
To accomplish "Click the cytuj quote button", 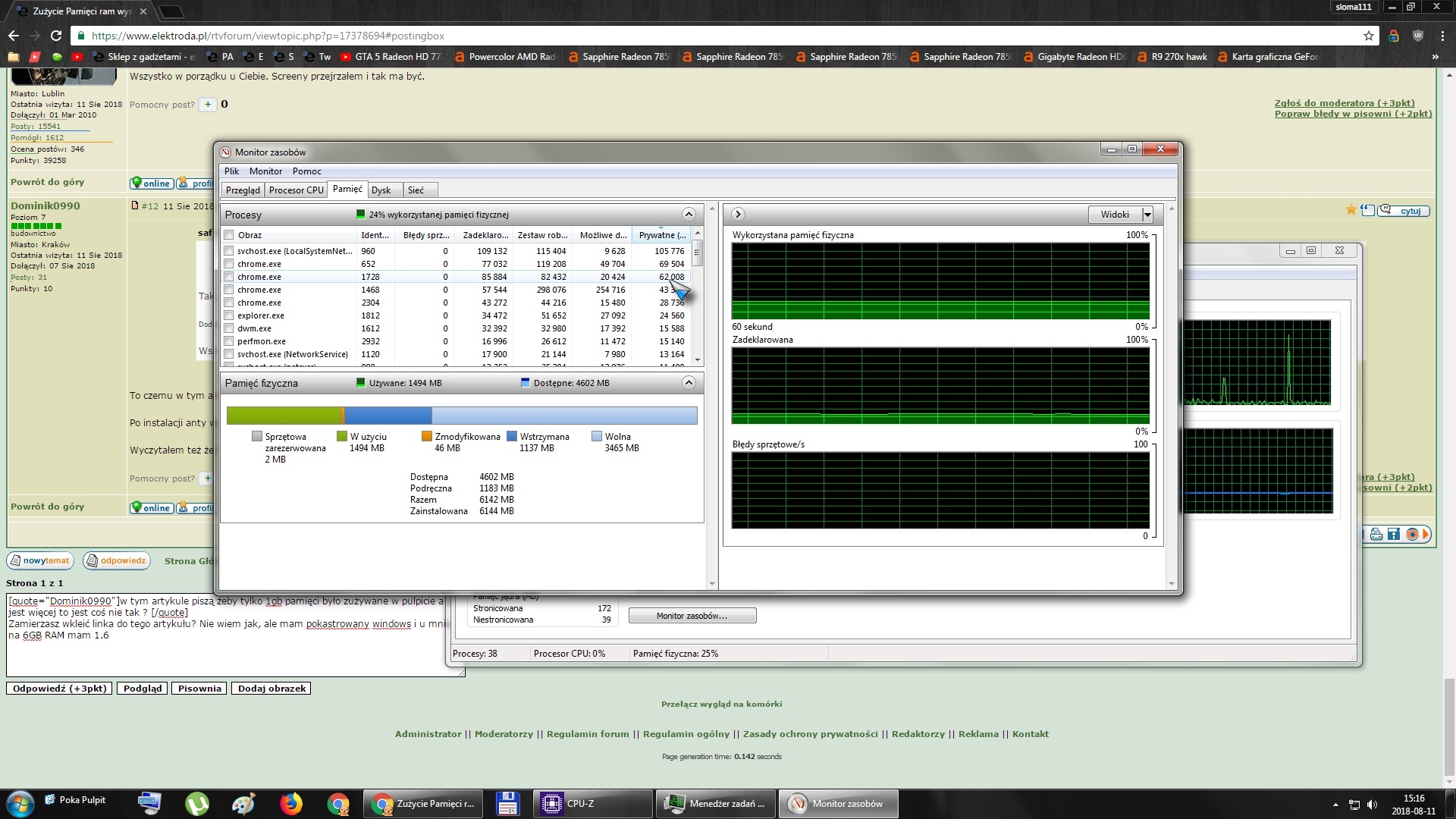I will (x=1404, y=211).
